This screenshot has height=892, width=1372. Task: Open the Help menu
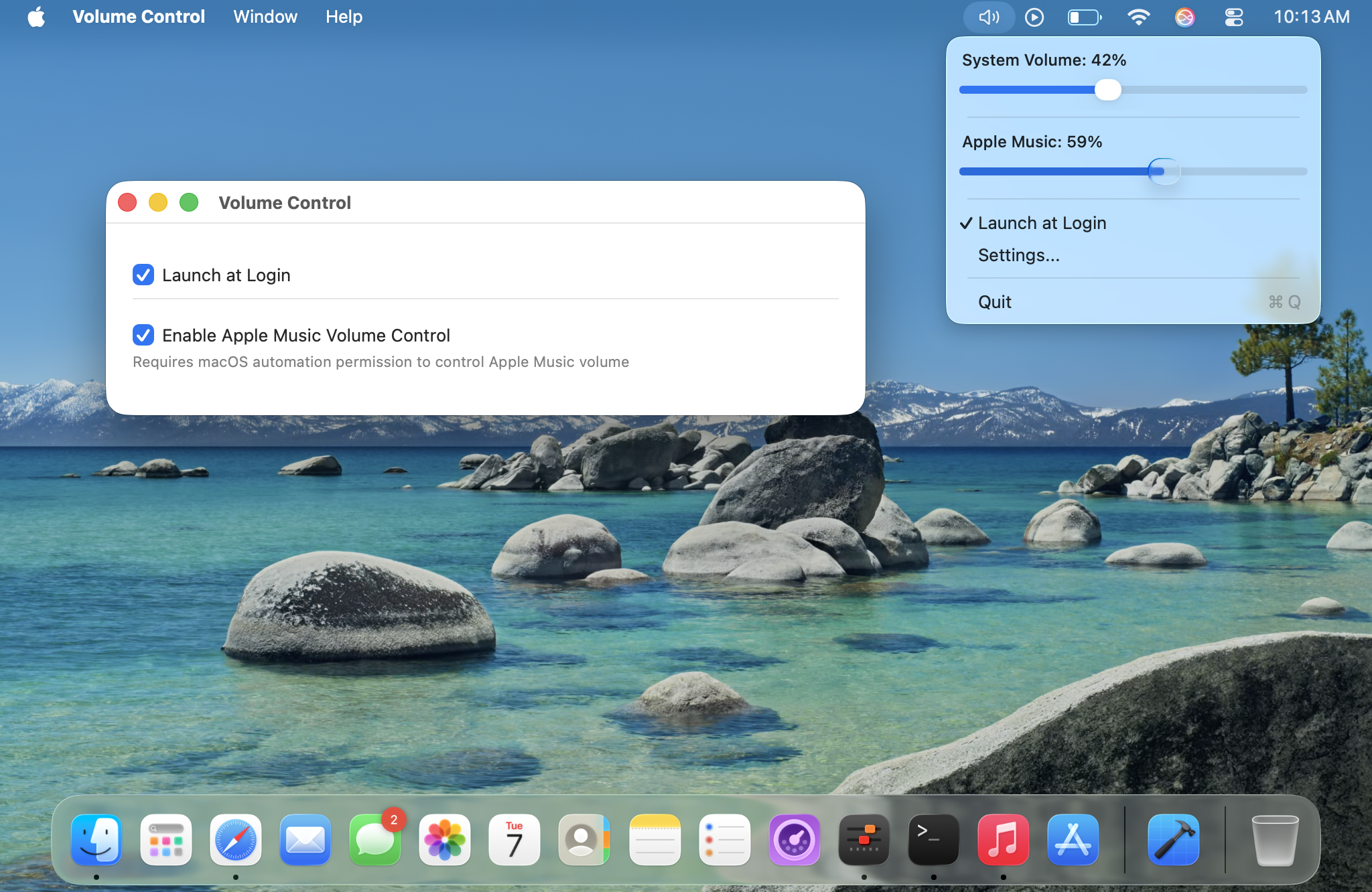click(344, 17)
